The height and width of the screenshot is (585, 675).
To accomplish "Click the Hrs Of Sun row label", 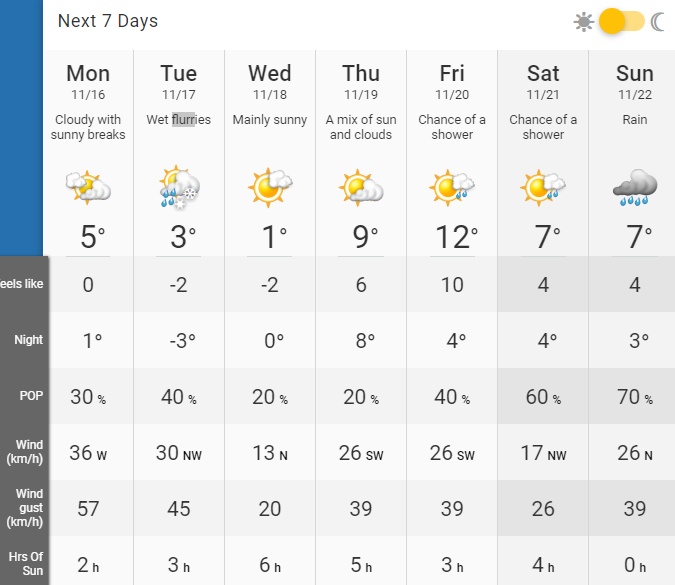I will click(x=26, y=563).
